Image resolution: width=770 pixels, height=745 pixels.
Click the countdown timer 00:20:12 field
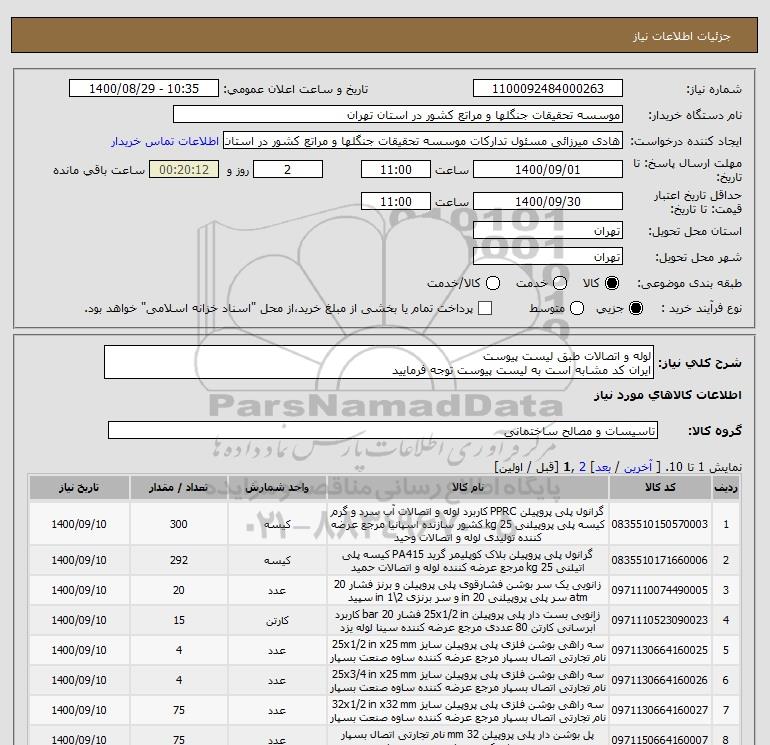[x=184, y=169]
